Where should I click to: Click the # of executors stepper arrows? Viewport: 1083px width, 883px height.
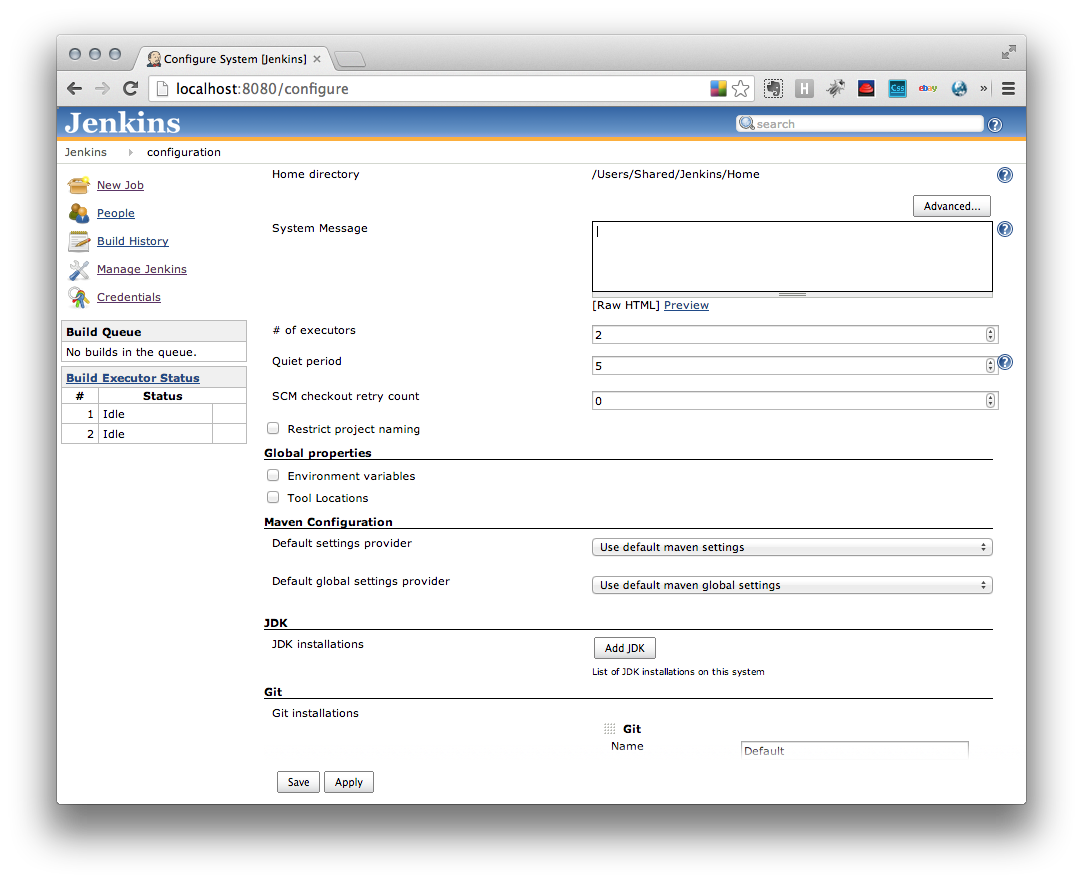click(990, 335)
